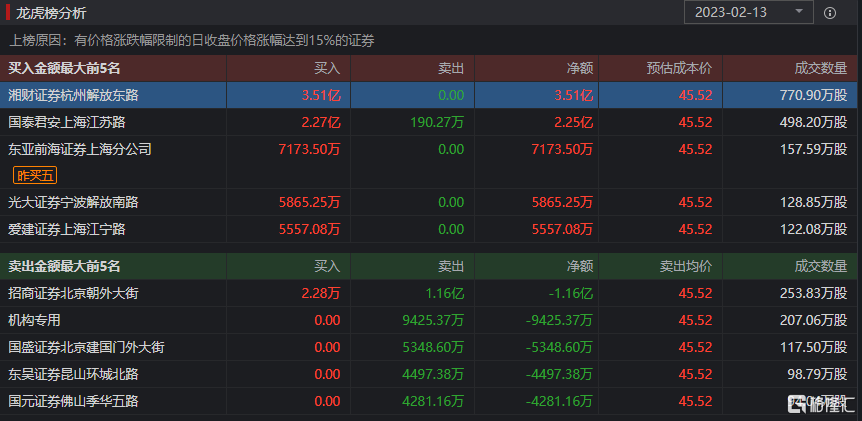Click the 122.08万股 volume cell

(814, 229)
